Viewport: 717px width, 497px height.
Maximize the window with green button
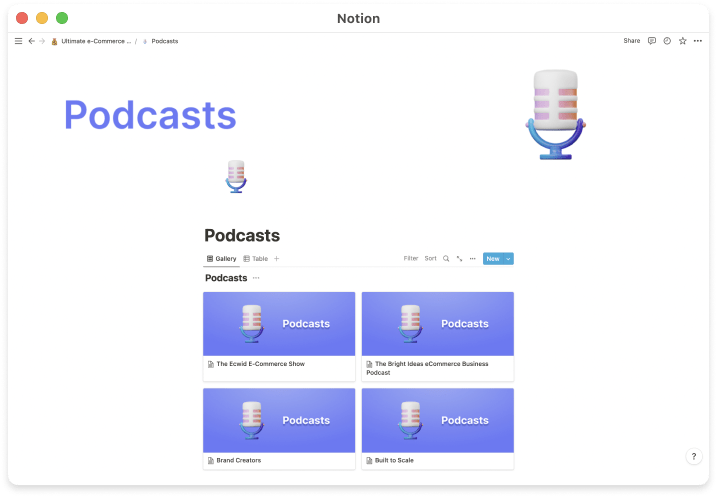point(62,18)
